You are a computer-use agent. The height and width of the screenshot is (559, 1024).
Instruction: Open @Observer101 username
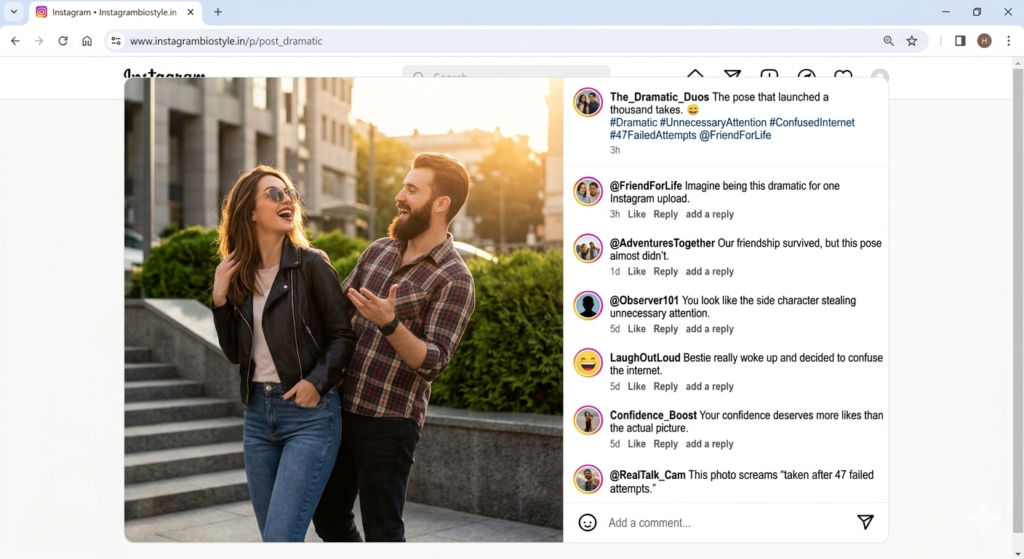[x=645, y=300]
